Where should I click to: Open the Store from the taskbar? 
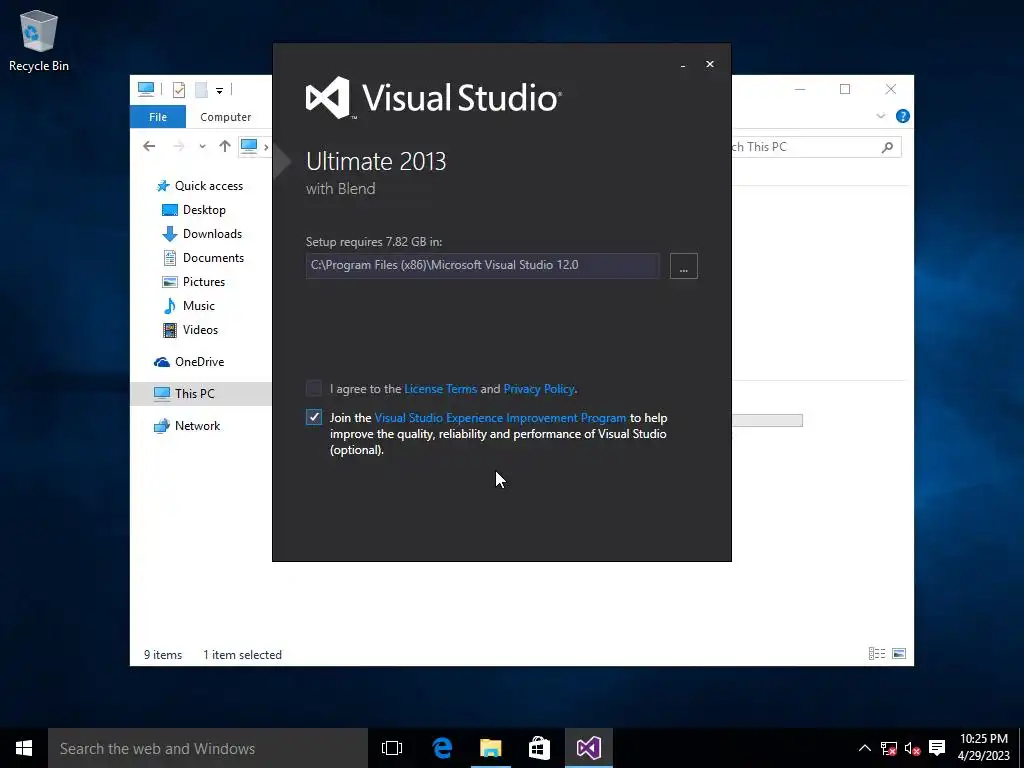(539, 748)
